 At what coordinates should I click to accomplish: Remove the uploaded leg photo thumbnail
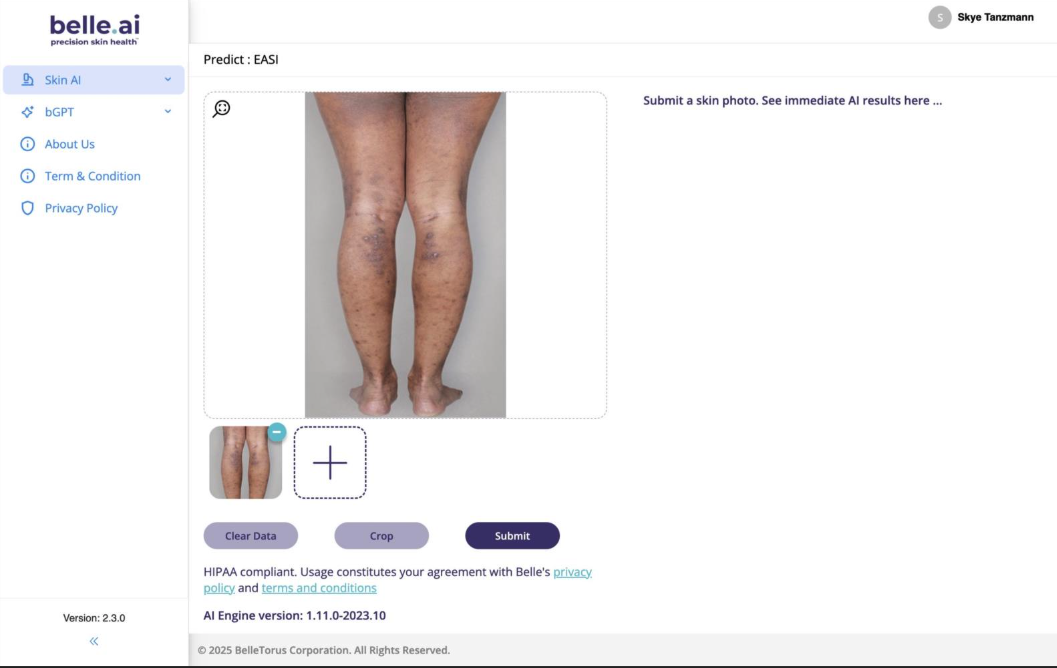(276, 432)
